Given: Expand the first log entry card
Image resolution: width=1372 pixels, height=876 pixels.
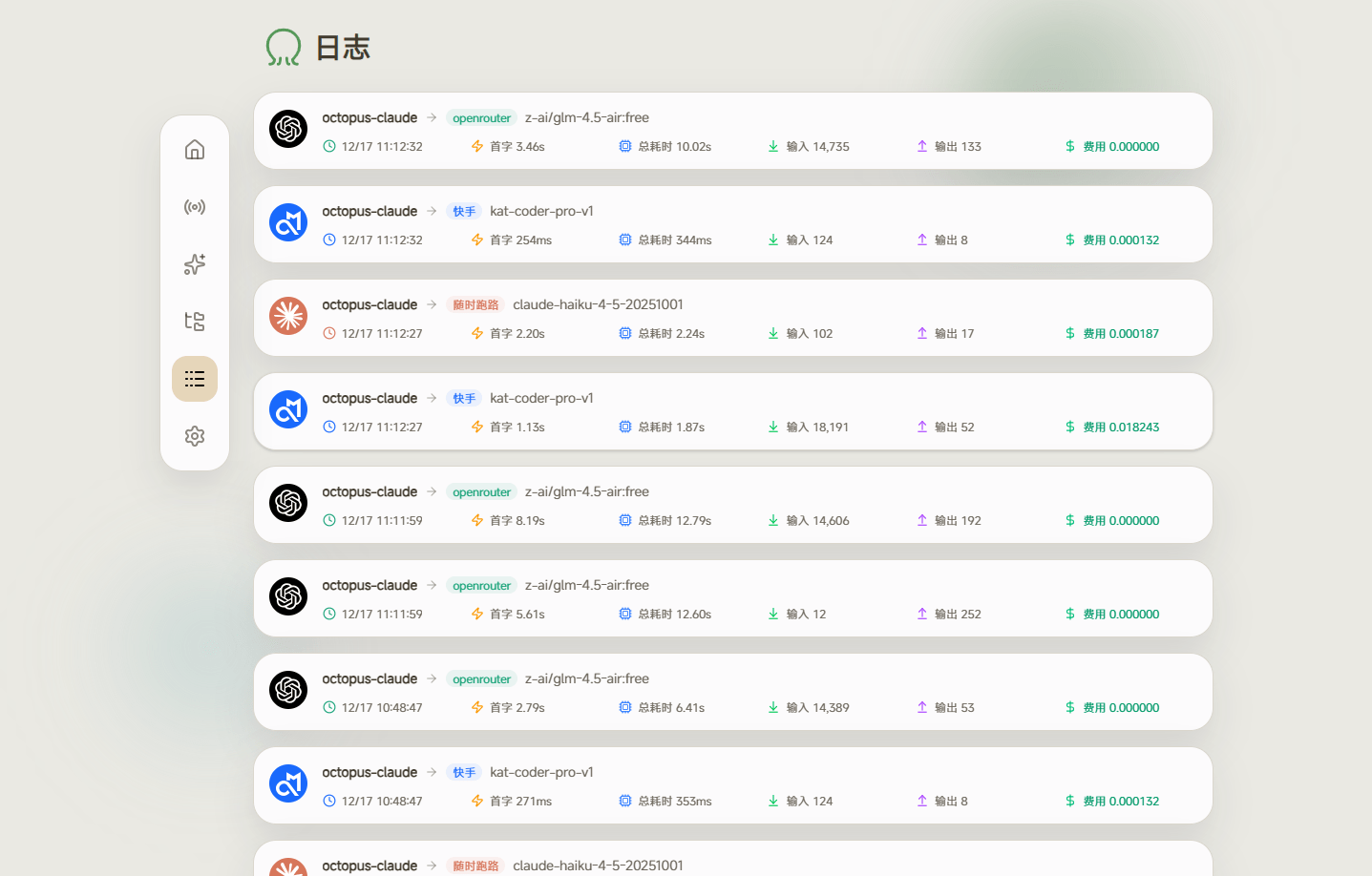Looking at the screenshot, I should point(731,131).
